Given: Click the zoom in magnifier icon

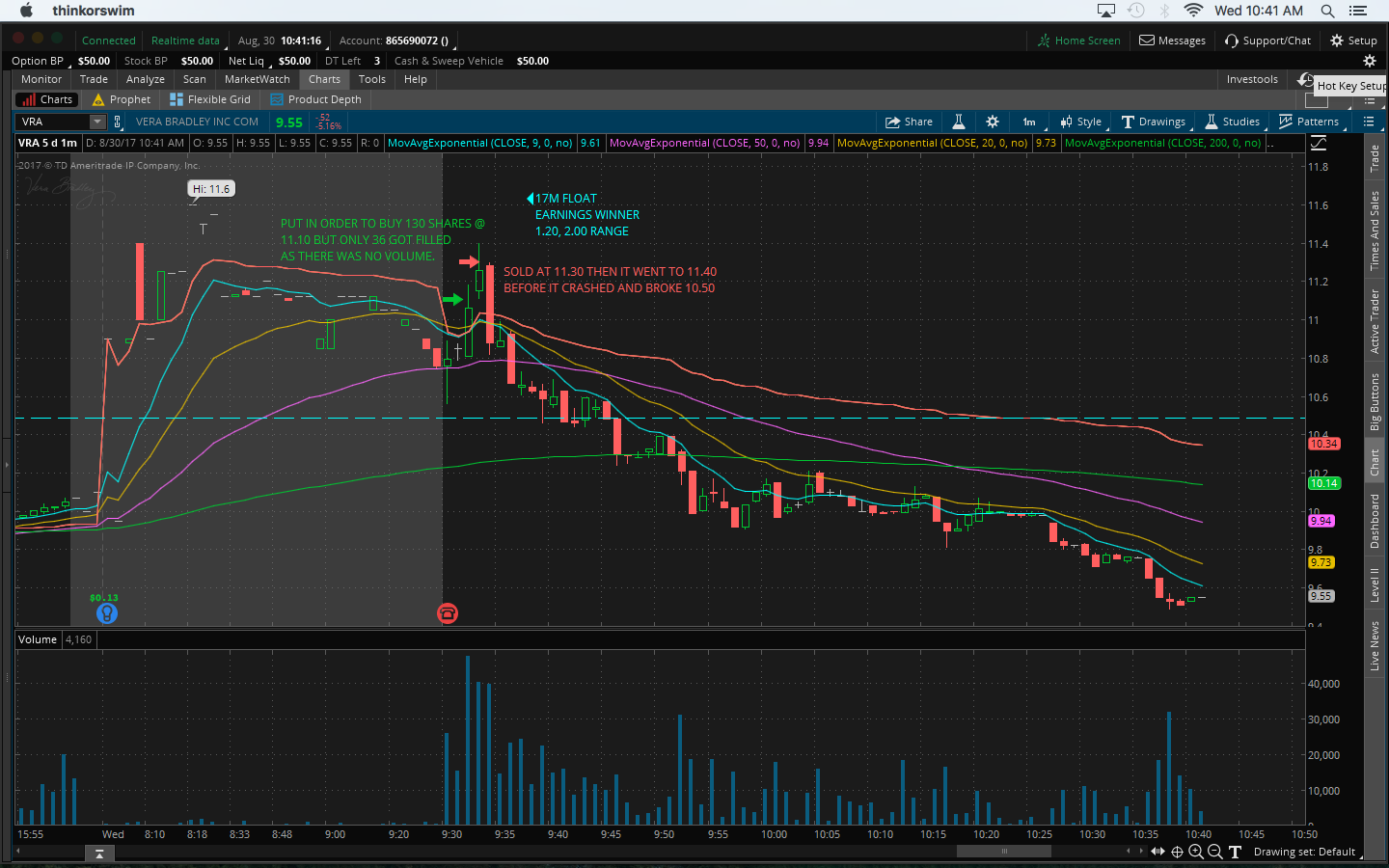Looking at the screenshot, I should pyautogui.click(x=1196, y=852).
